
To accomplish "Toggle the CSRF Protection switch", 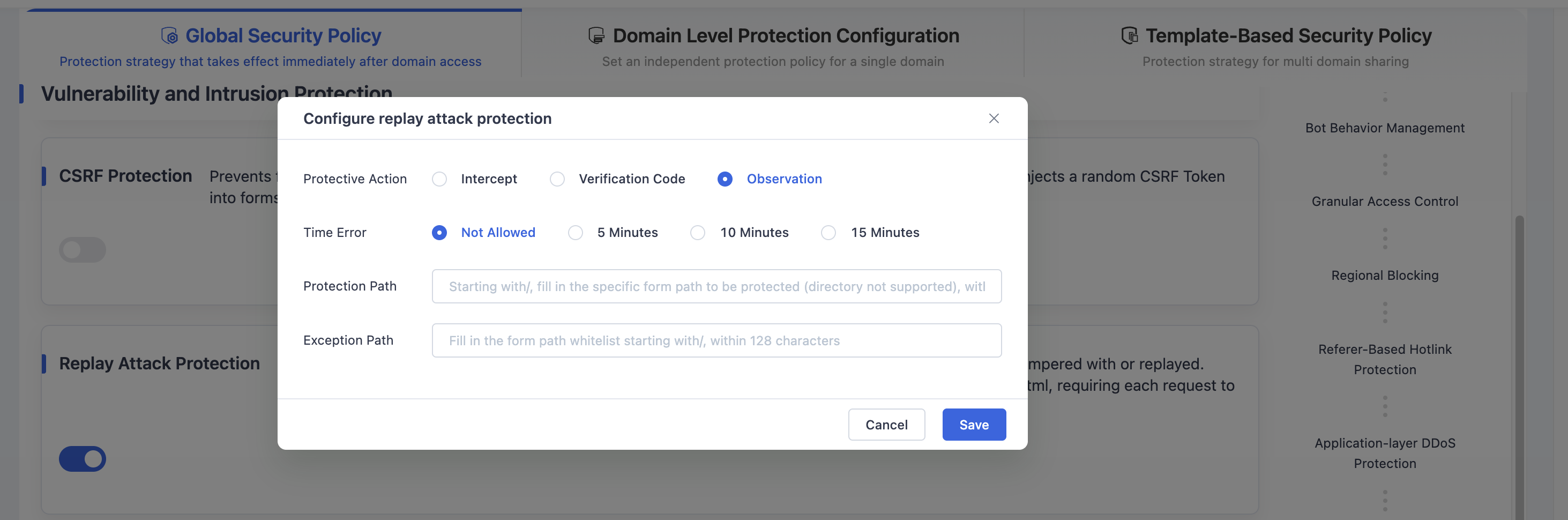I will click(82, 250).
